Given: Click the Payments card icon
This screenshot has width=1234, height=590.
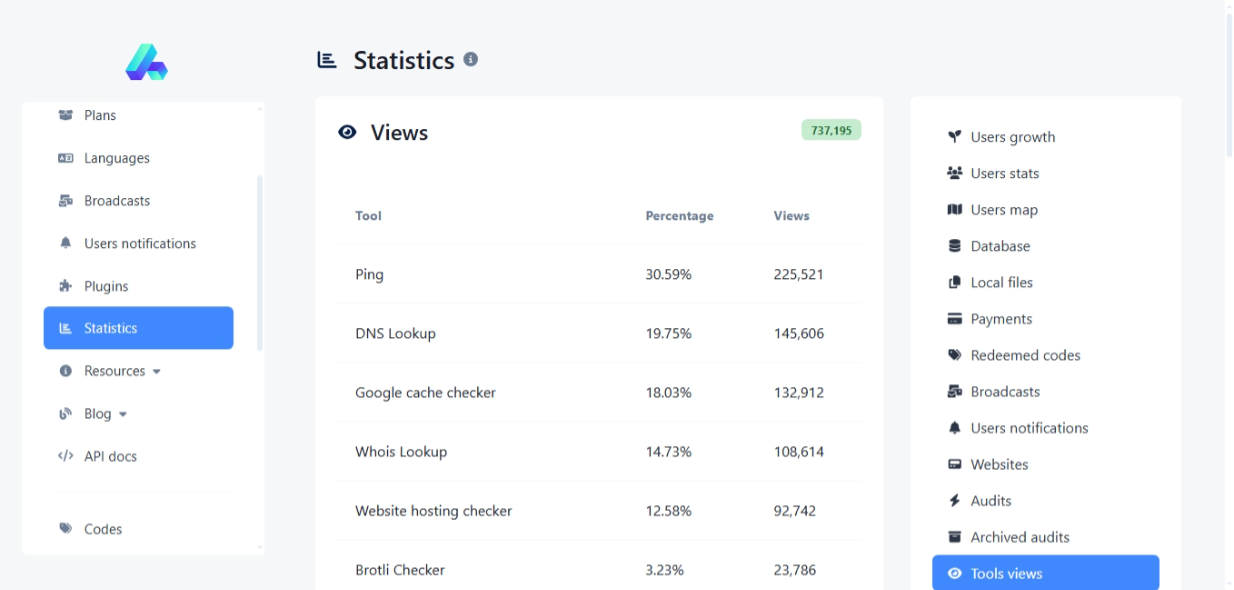Looking at the screenshot, I should pyautogui.click(x=954, y=319).
